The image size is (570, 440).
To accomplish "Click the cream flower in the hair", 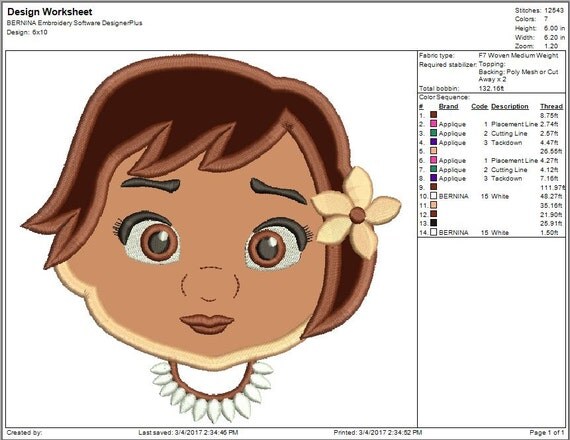I will [x=356, y=213].
